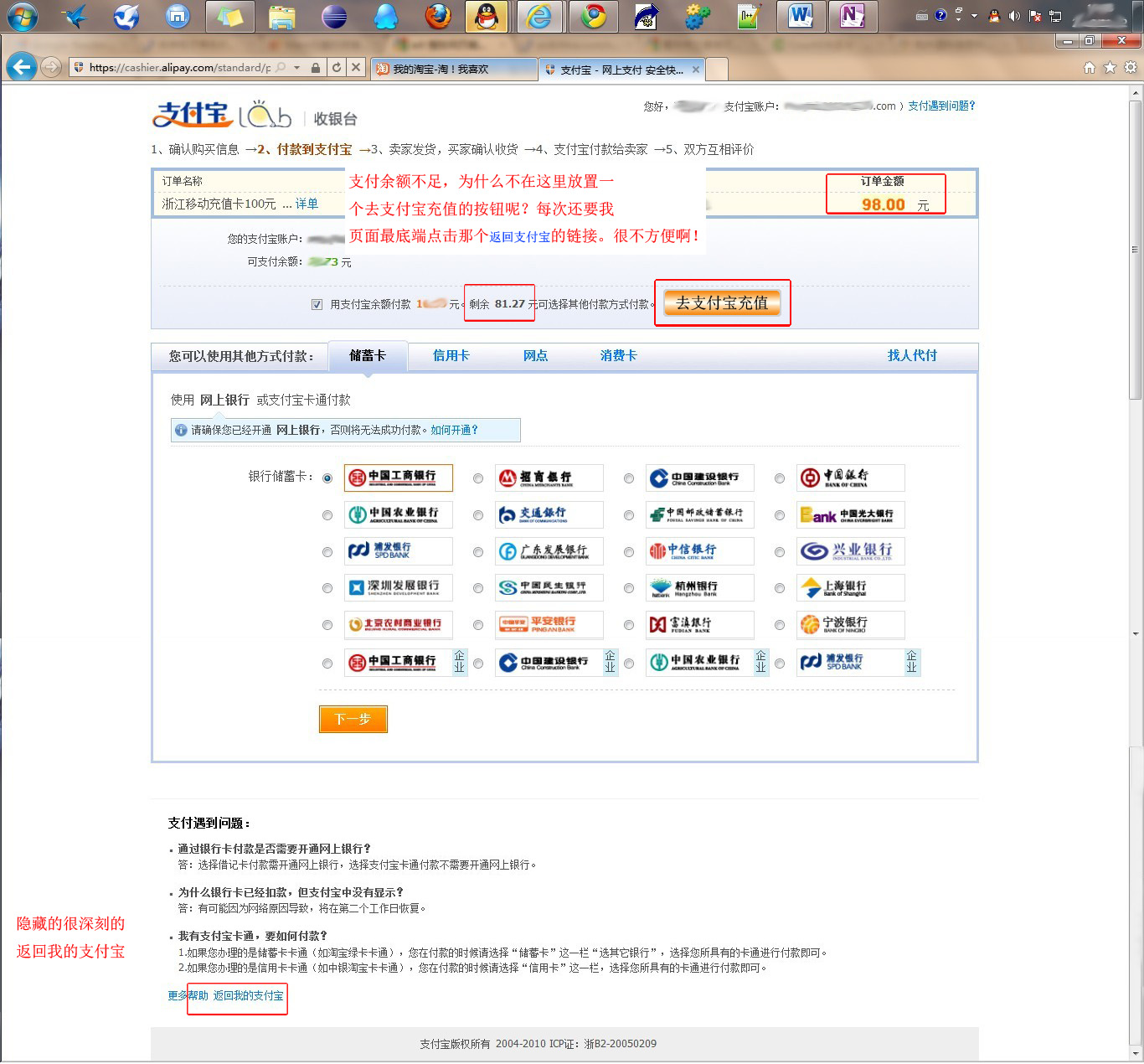The image size is (1144, 1064).
Task: Select 中国农业银行 savings card radio
Action: [327, 515]
